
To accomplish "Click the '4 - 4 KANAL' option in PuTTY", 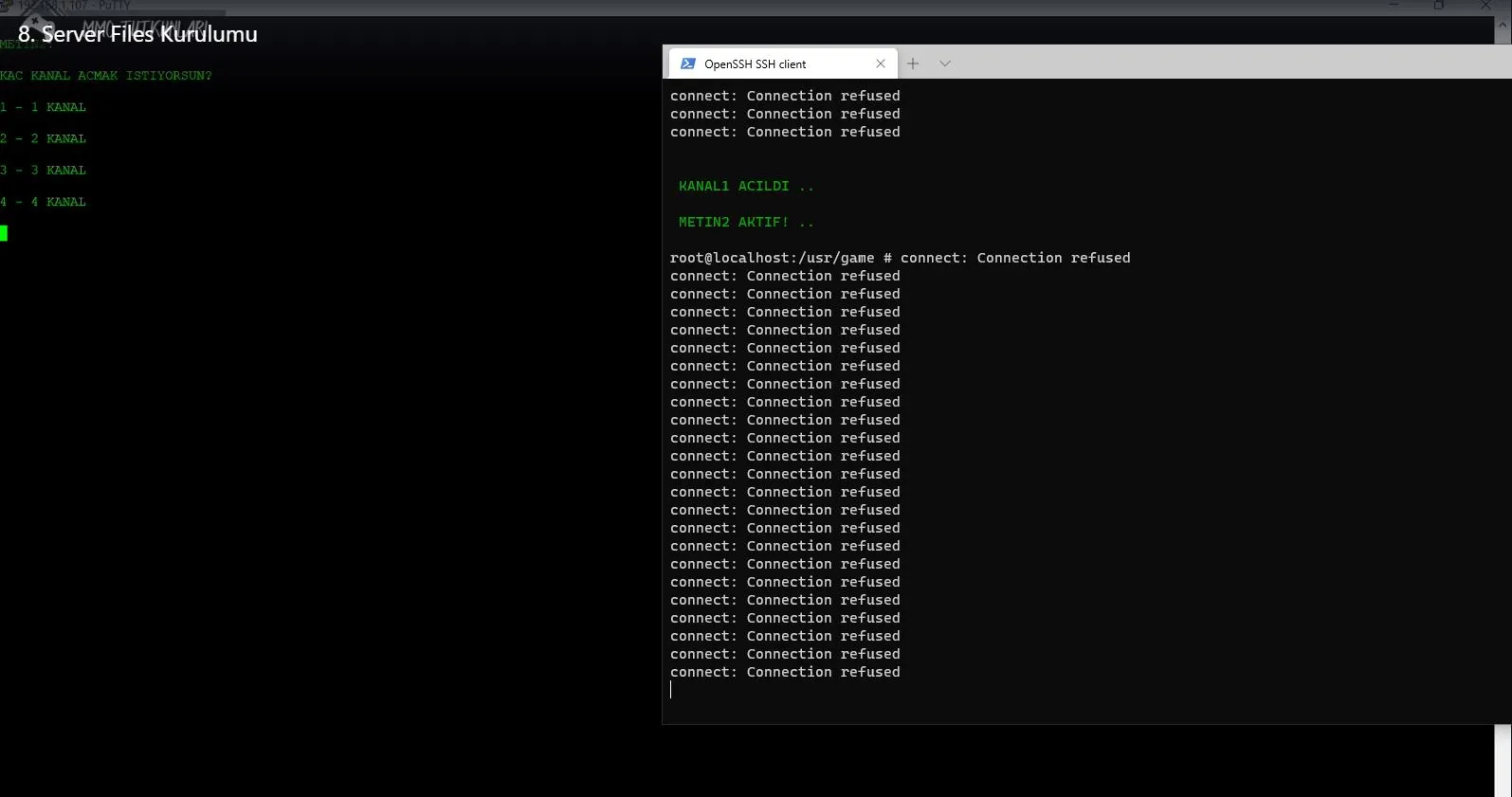I will tap(43, 202).
